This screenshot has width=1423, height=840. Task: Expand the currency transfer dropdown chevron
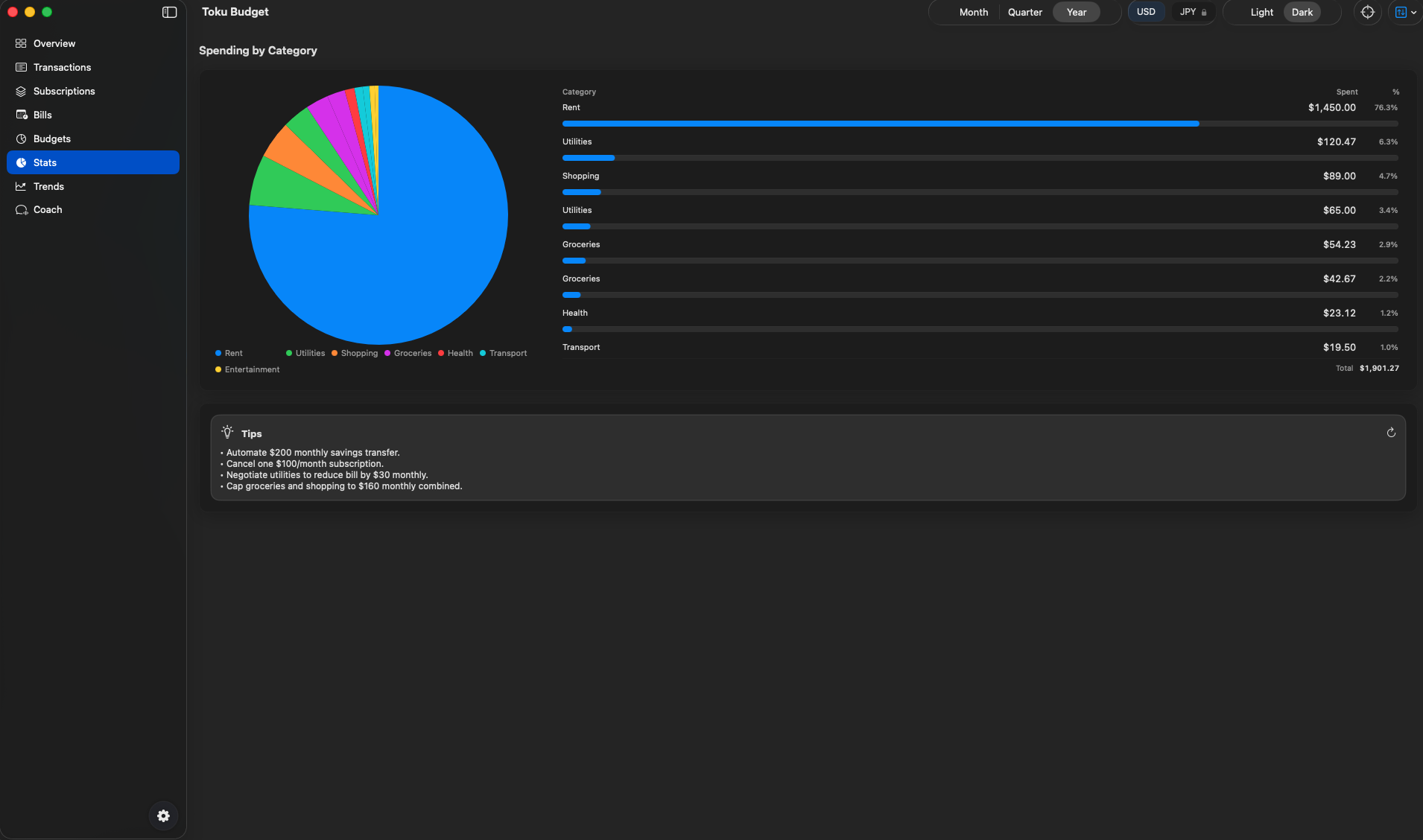[1413, 12]
